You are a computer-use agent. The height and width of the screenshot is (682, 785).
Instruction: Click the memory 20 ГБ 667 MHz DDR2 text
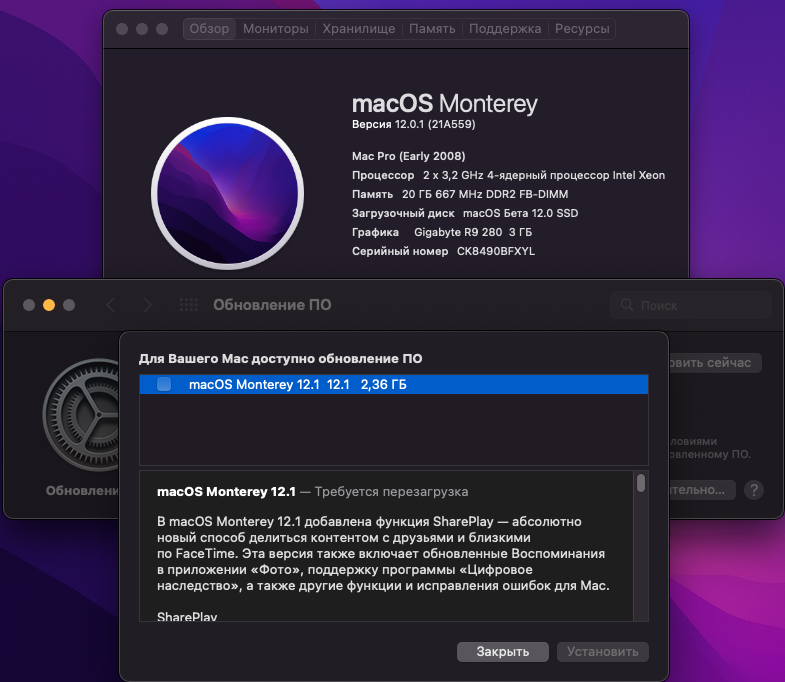coord(485,194)
